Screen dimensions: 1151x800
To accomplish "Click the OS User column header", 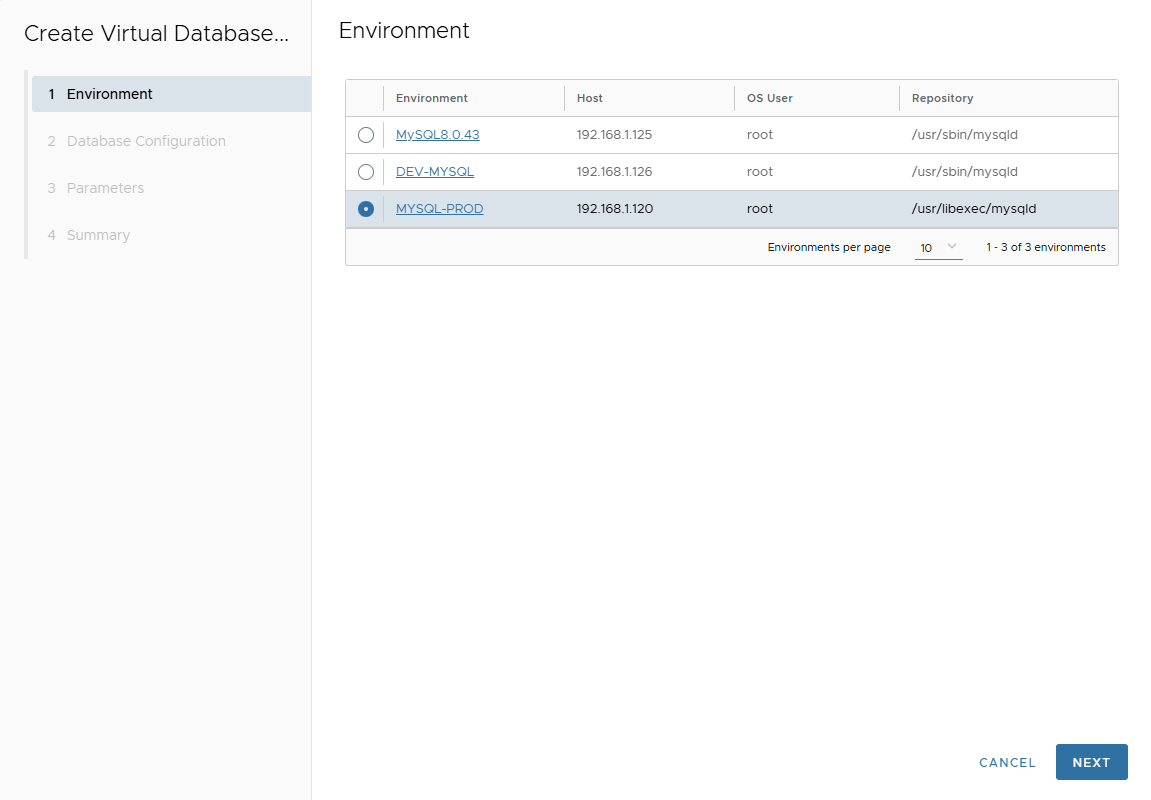I will click(769, 98).
